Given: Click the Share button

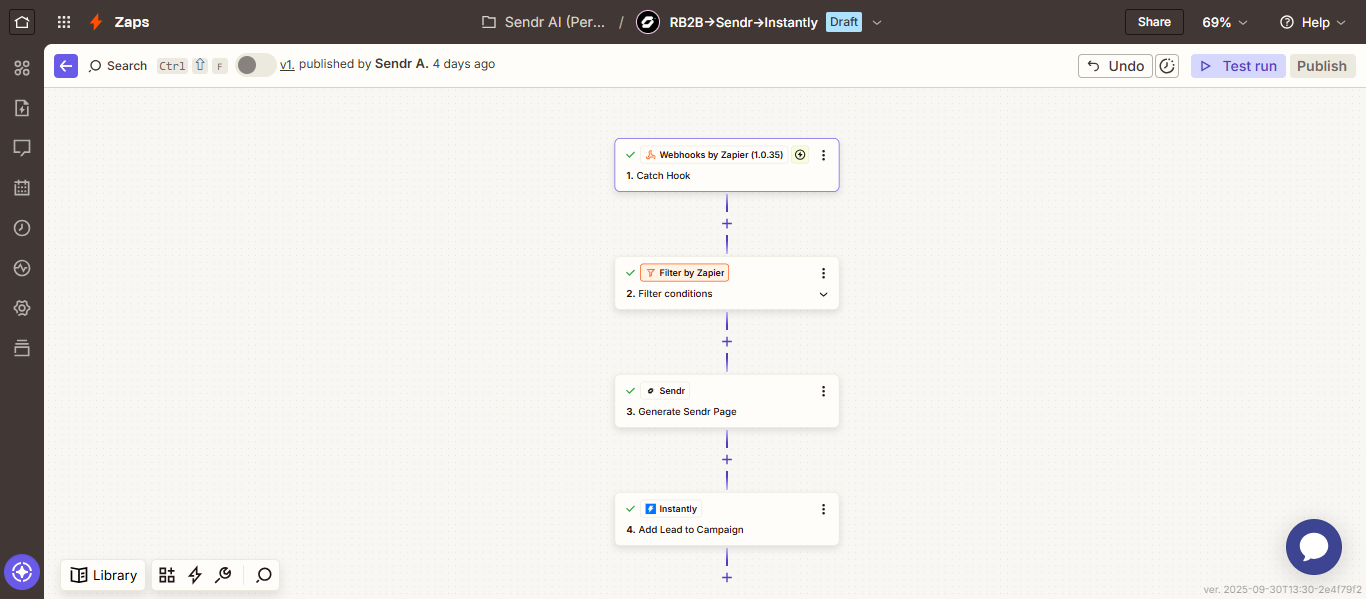Looking at the screenshot, I should coord(1154,22).
